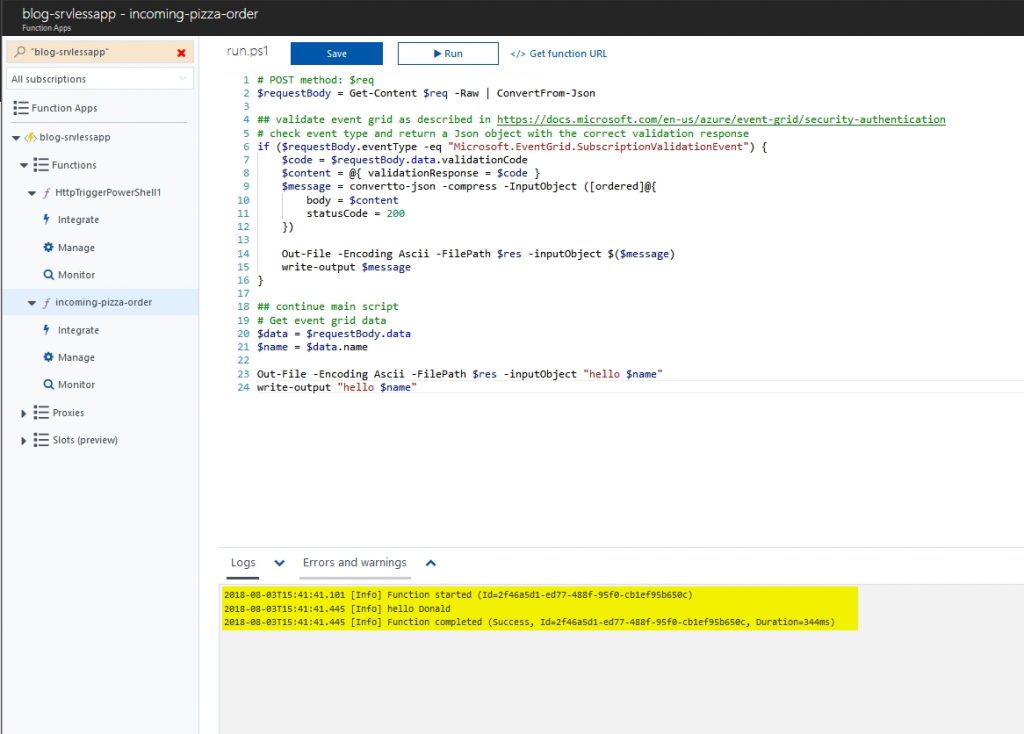Image resolution: width=1024 pixels, height=734 pixels.
Task: Open Proxies in the tree
Action: point(68,413)
